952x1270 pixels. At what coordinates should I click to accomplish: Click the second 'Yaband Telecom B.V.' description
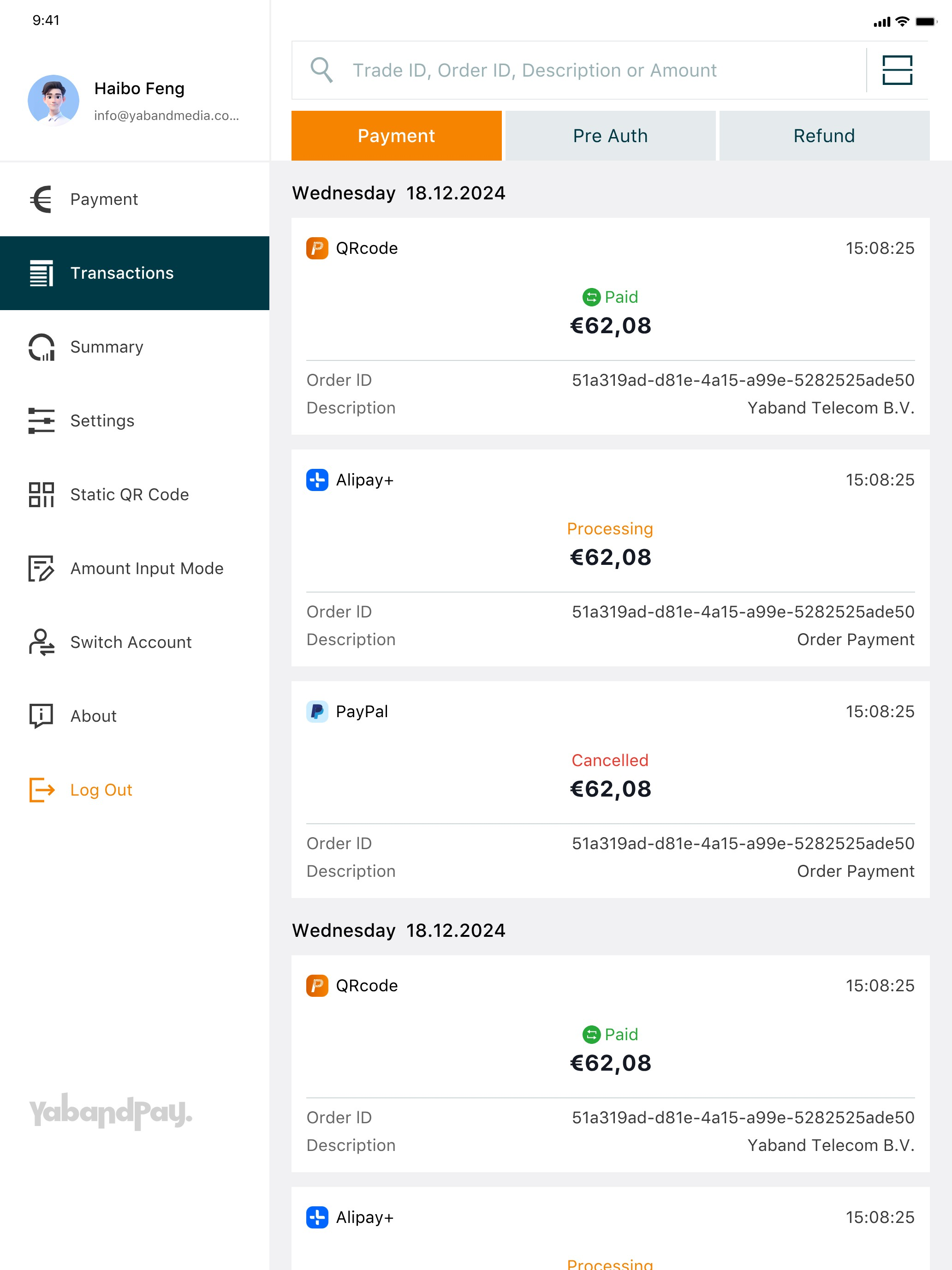(831, 1145)
